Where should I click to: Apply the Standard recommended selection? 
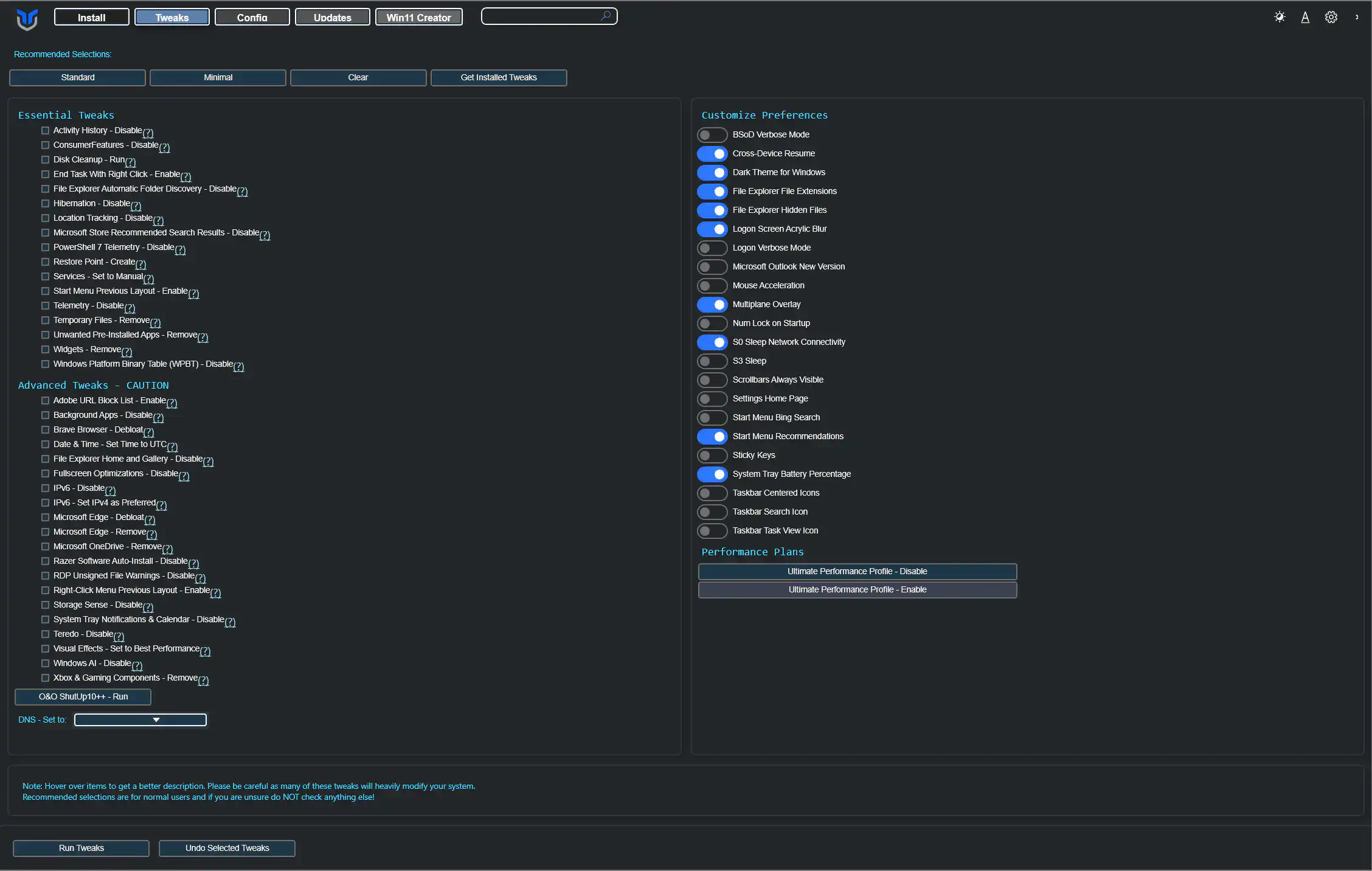[77, 77]
